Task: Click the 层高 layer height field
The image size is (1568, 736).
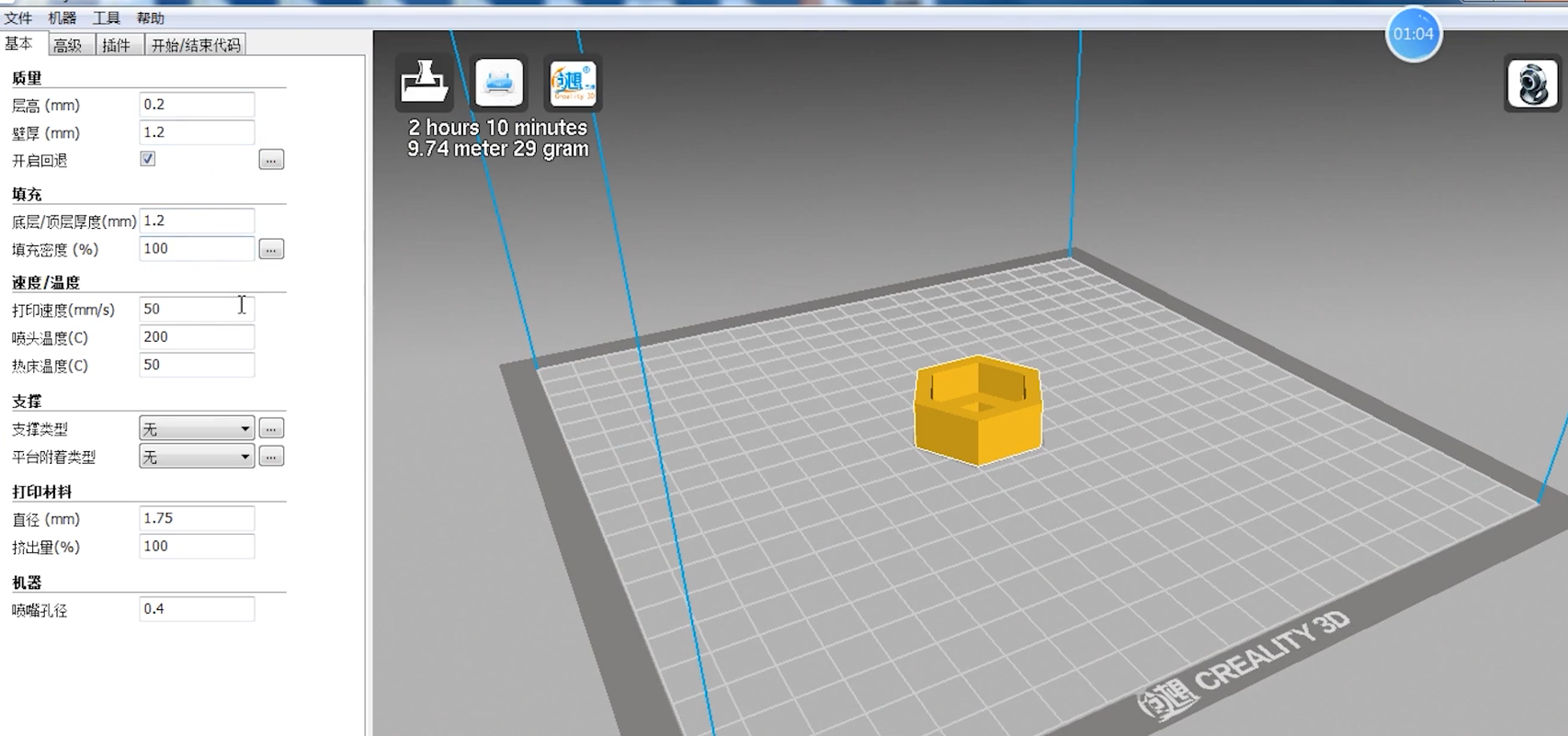Action: [x=196, y=105]
